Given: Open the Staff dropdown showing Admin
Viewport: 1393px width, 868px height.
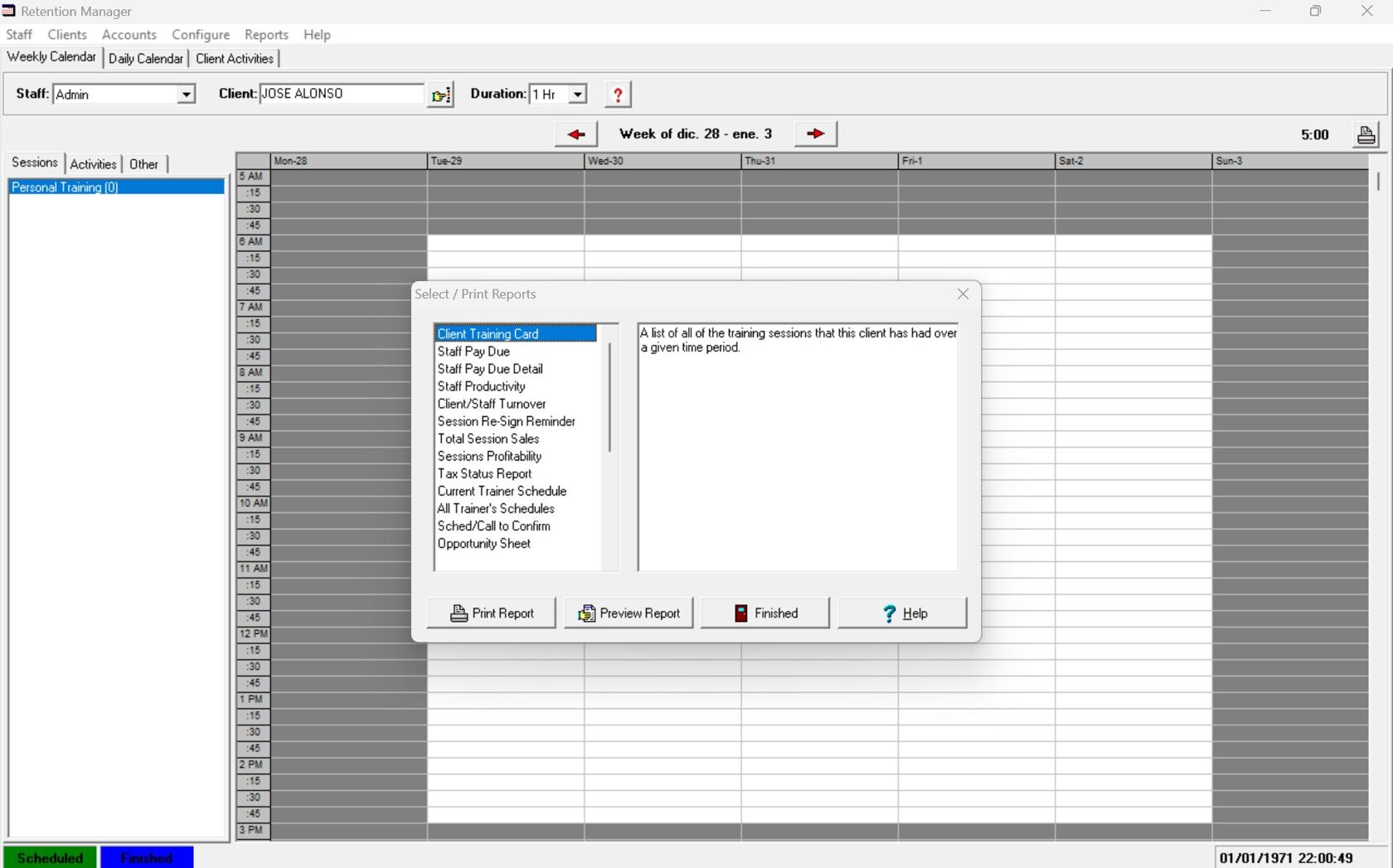Looking at the screenshot, I should point(187,95).
